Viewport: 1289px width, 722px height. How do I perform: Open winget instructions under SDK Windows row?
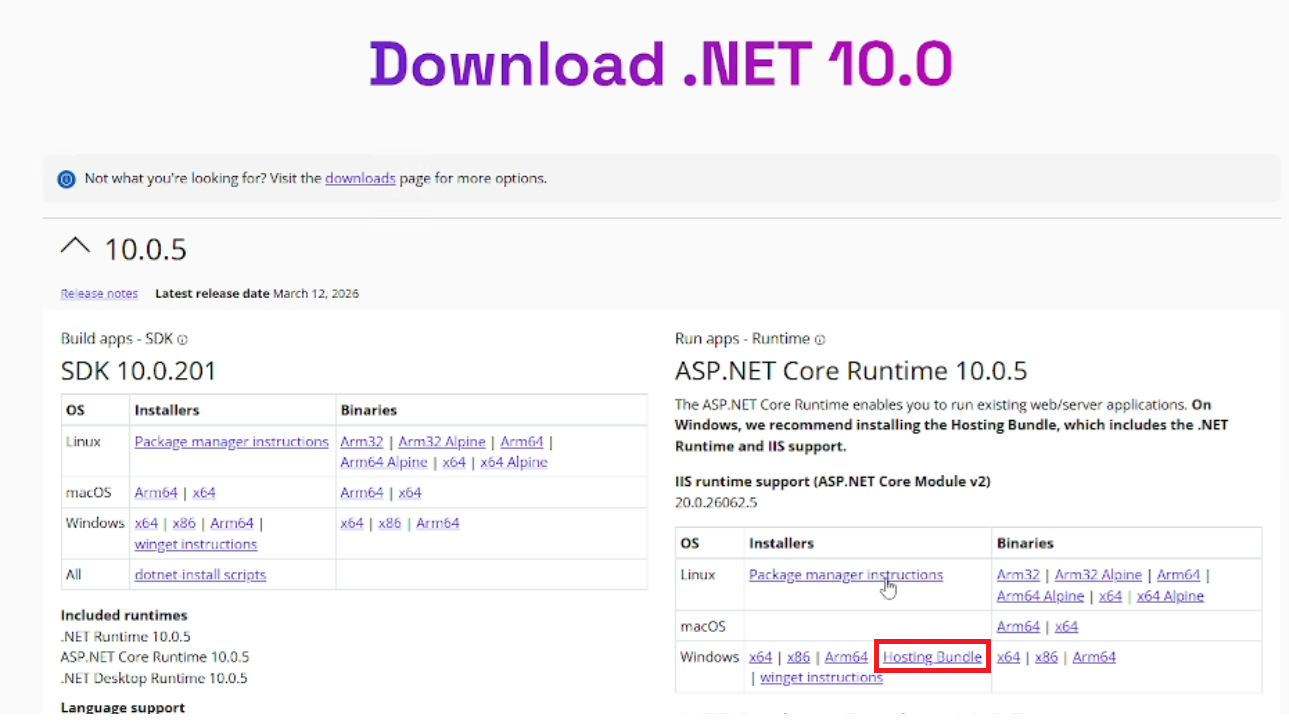pyautogui.click(x=195, y=544)
